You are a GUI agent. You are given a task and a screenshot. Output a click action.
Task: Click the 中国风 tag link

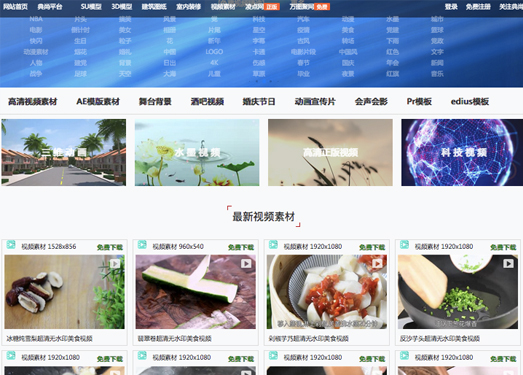pyautogui.click(x=348, y=52)
